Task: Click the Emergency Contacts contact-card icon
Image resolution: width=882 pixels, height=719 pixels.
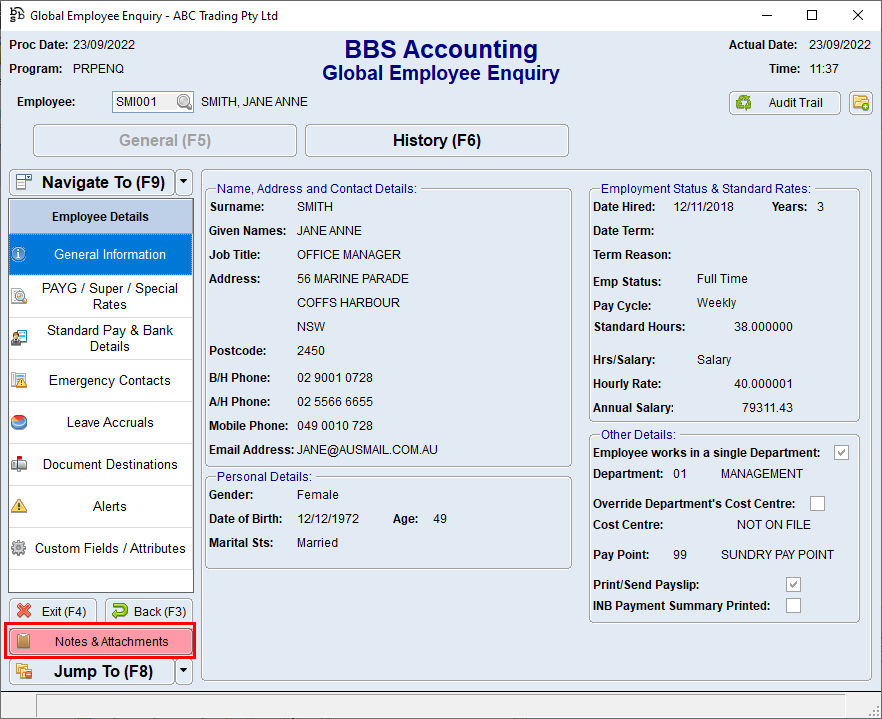Action: (20, 380)
